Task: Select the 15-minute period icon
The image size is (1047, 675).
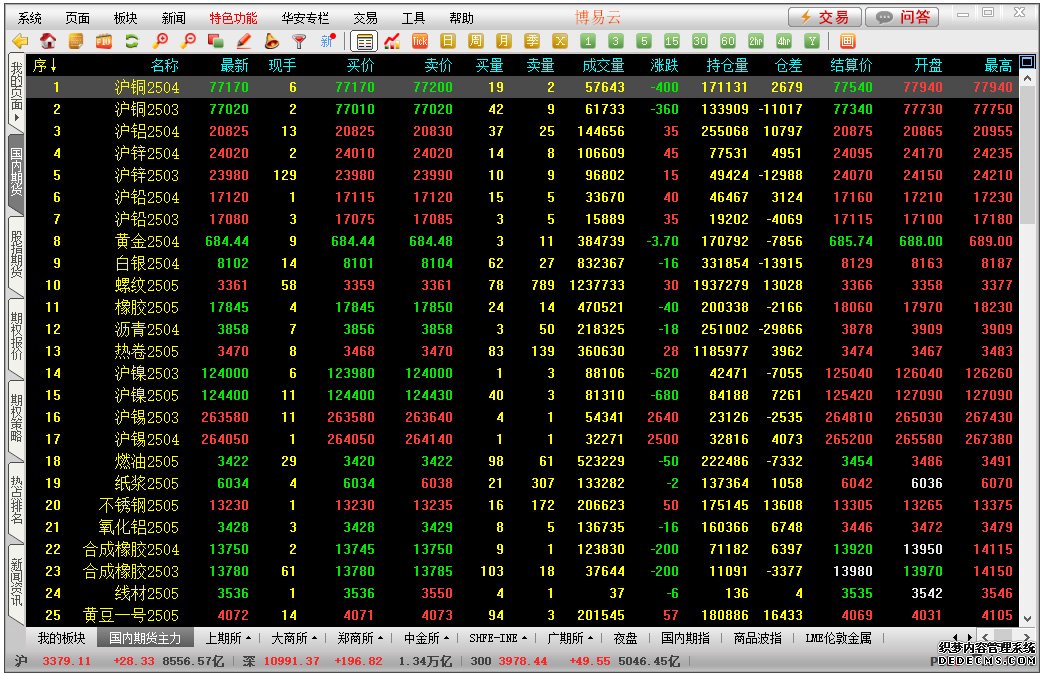Action: [671, 41]
